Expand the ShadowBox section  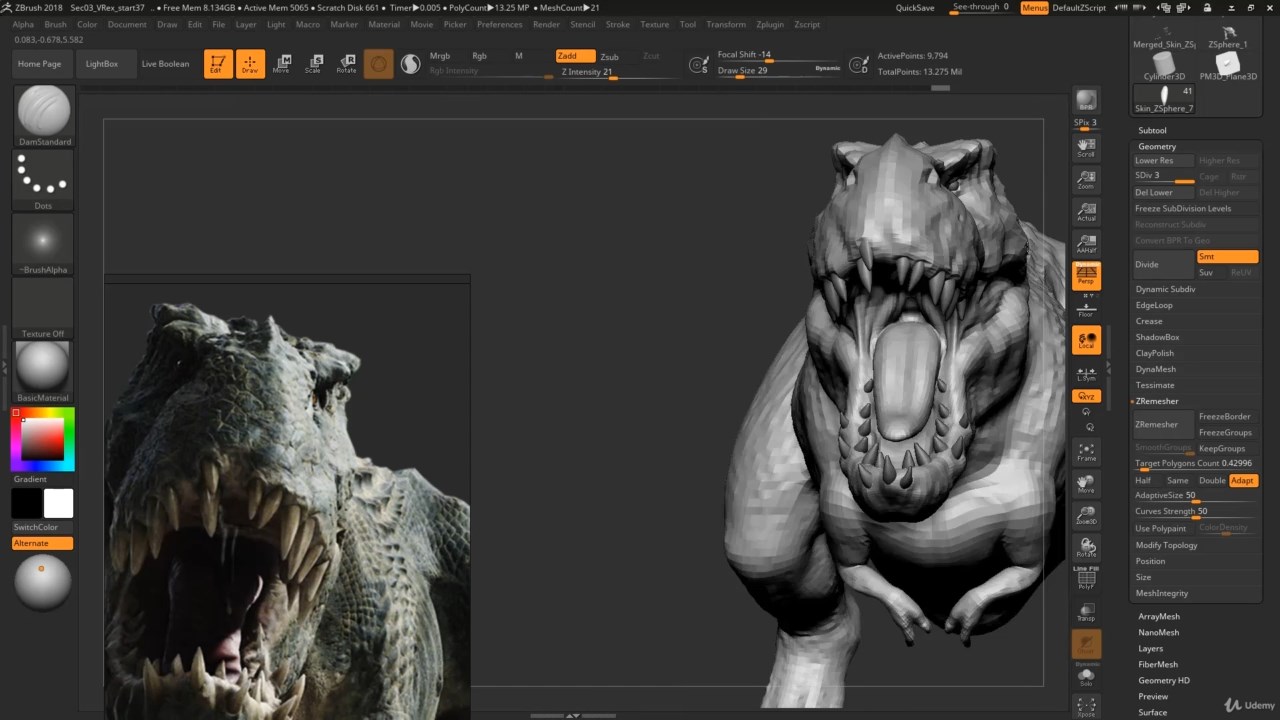click(x=1157, y=337)
